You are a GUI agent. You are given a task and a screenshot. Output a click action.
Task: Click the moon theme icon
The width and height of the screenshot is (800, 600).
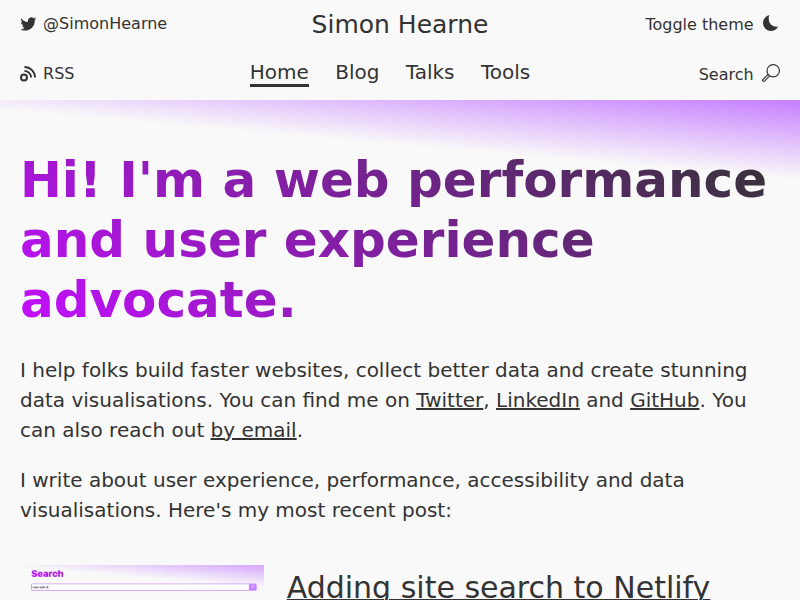coord(770,23)
